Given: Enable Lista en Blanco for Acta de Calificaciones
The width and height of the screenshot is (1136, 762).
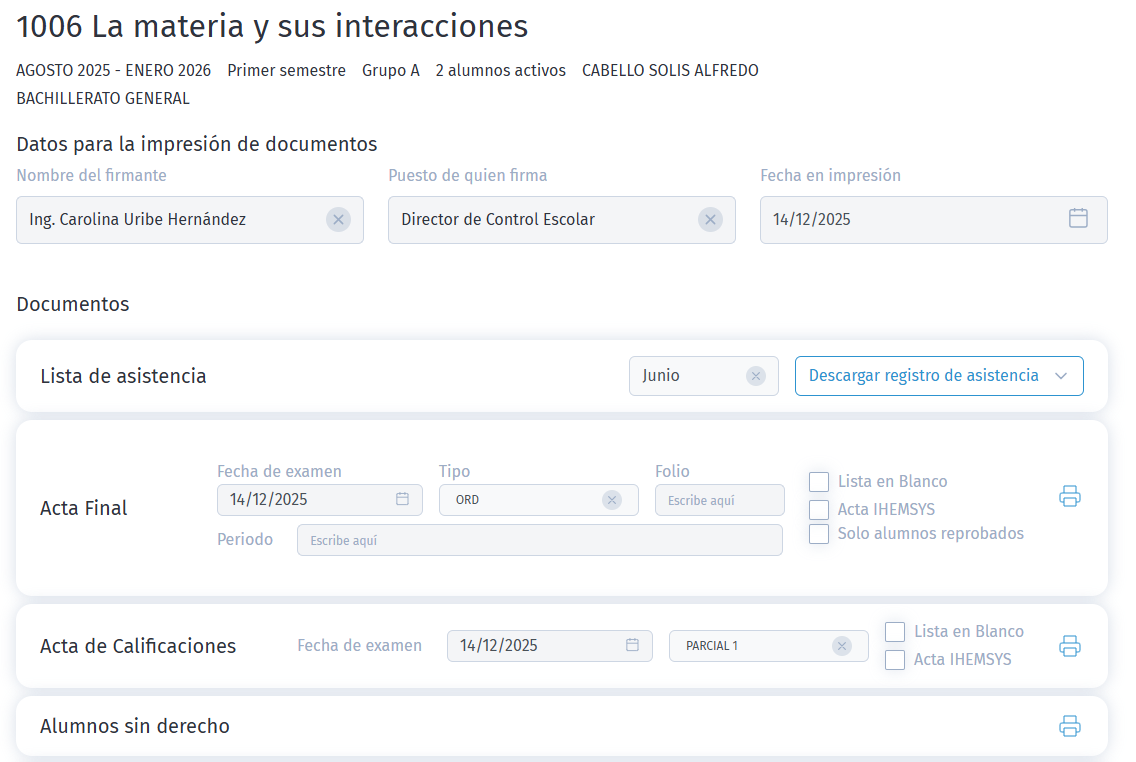Looking at the screenshot, I should [x=895, y=632].
